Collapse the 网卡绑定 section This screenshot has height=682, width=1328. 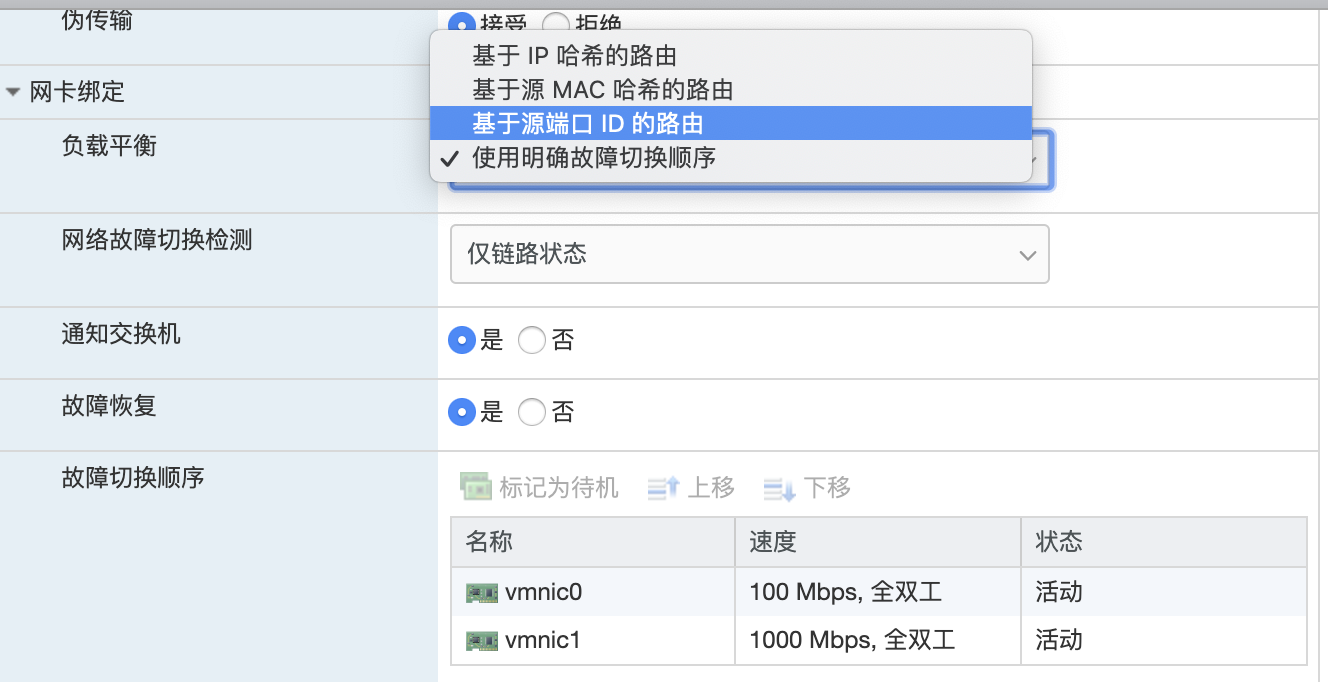pos(12,90)
